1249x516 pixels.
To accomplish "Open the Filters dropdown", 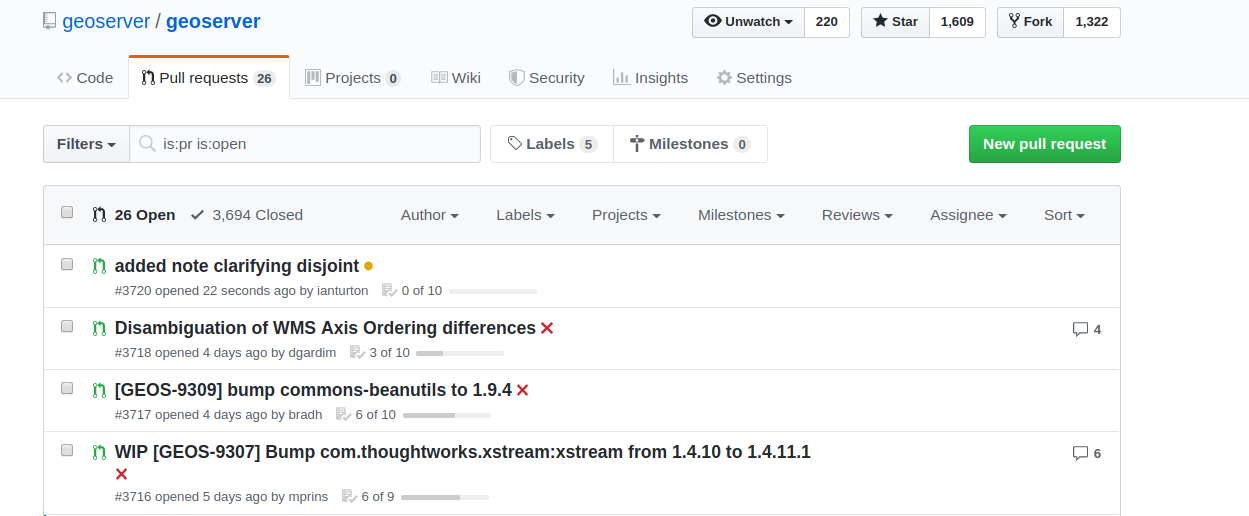I will (x=86, y=144).
